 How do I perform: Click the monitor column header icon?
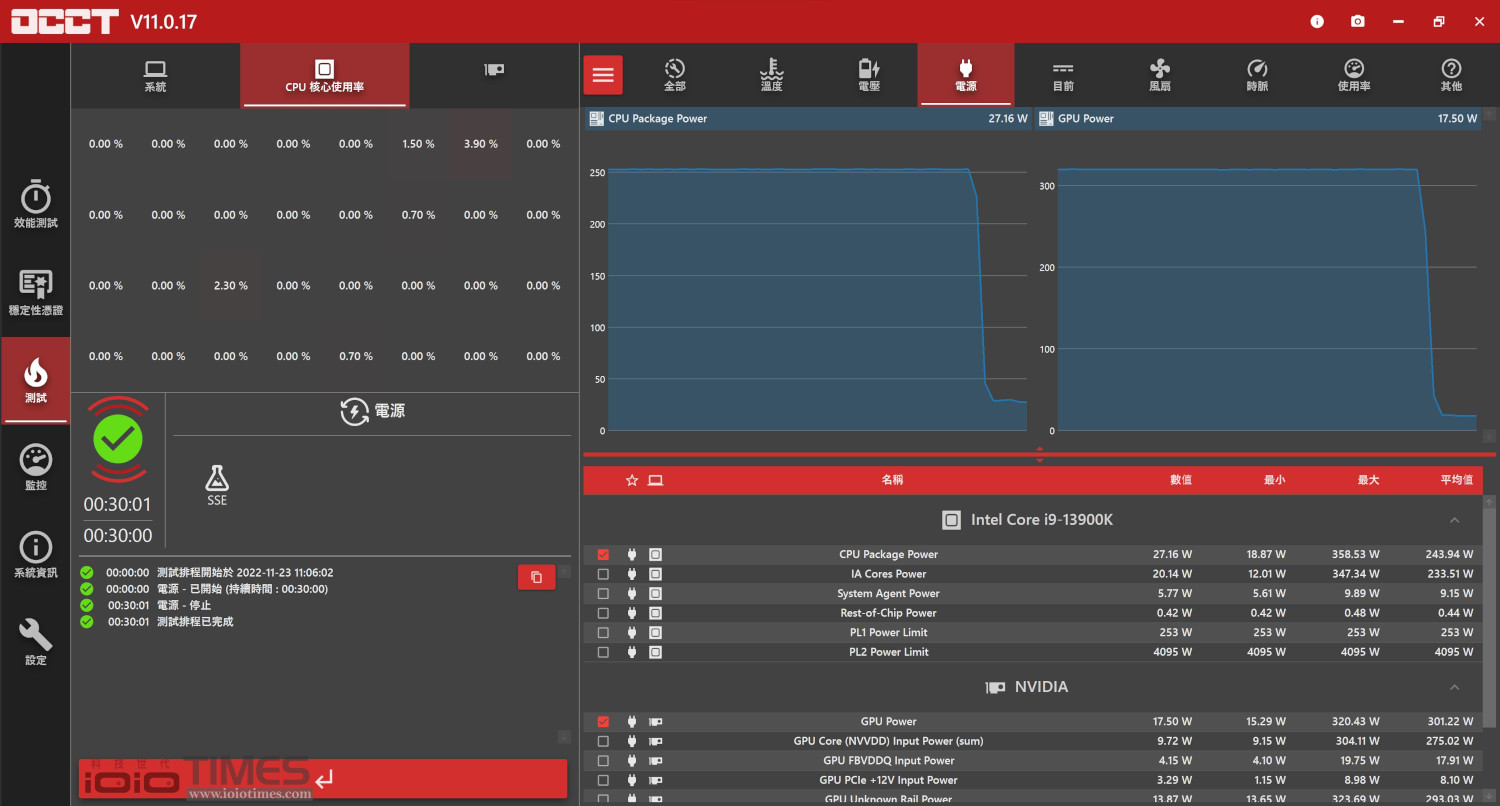point(655,480)
